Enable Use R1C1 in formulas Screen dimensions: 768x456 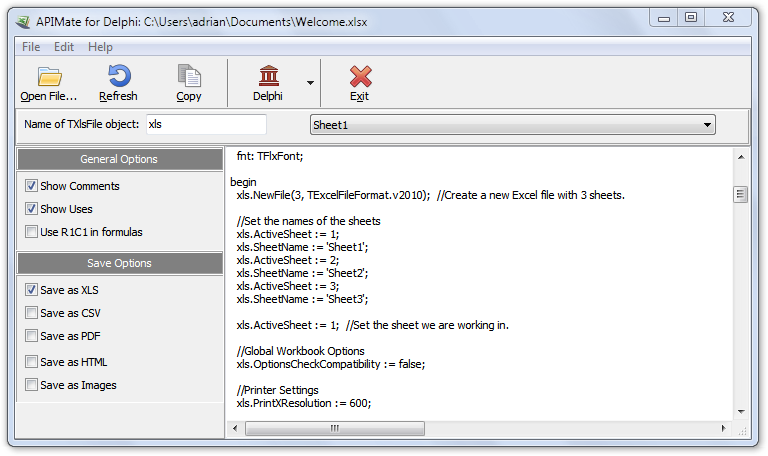[x=32, y=232]
